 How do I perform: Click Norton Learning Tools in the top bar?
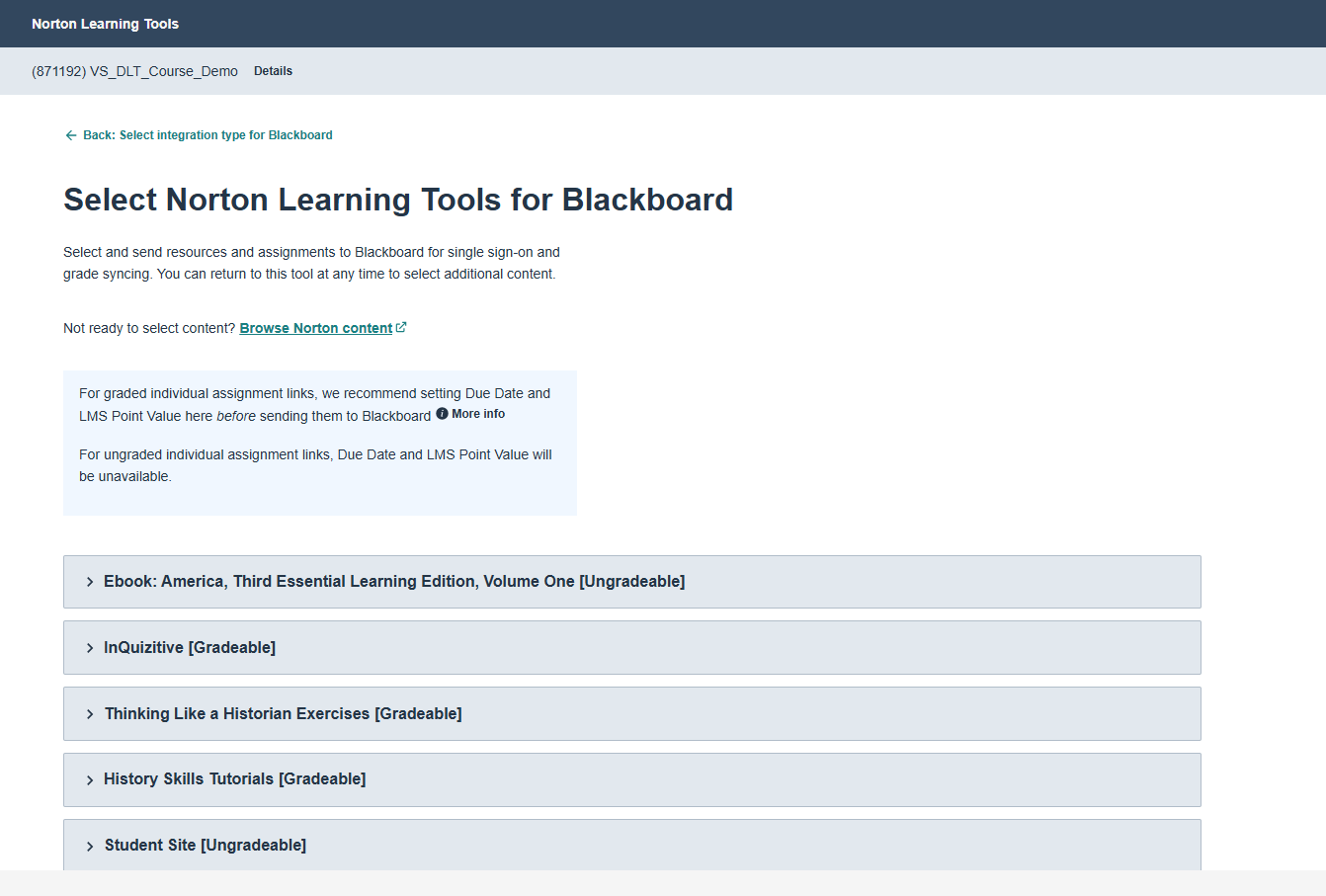point(105,24)
